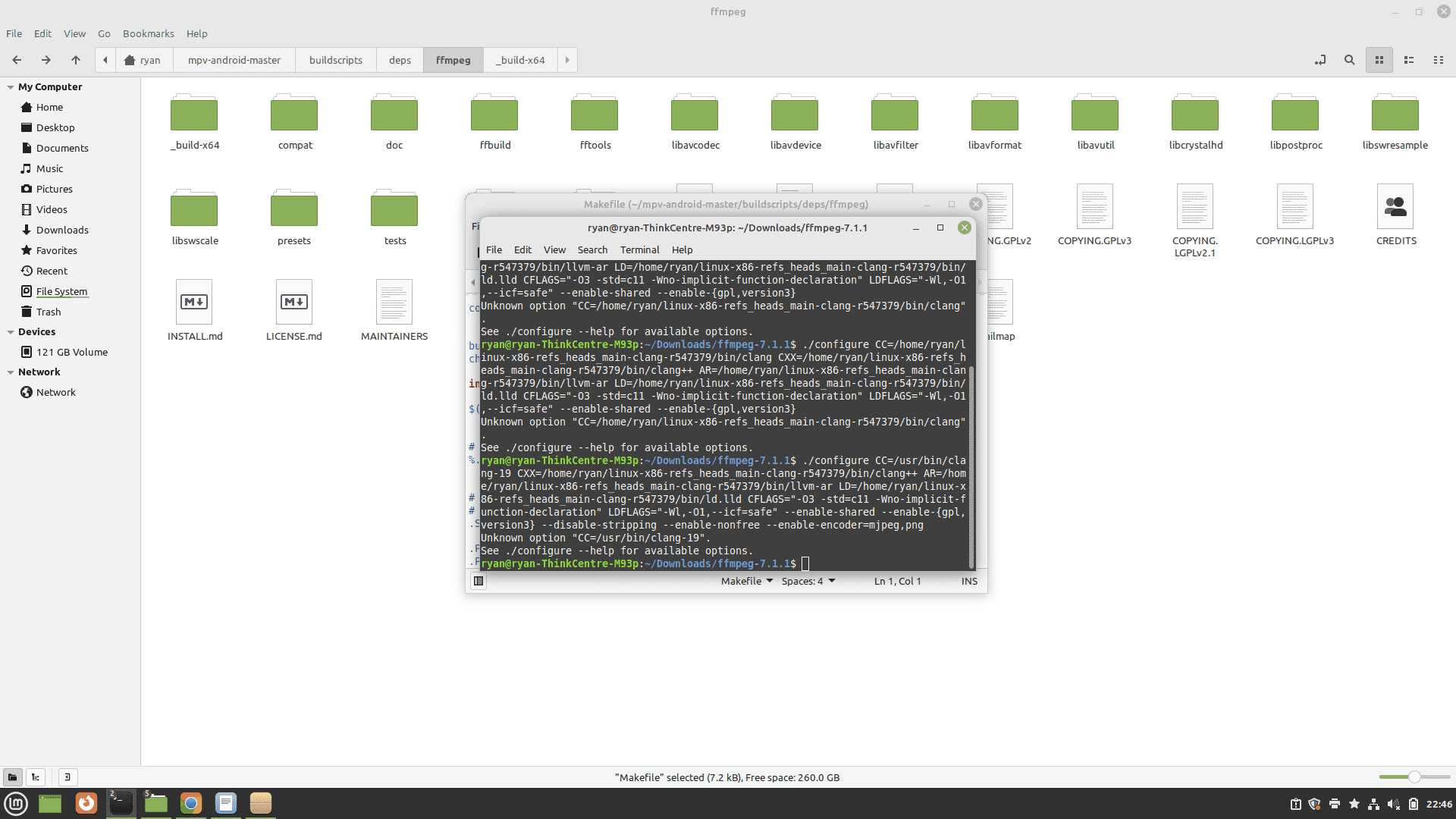Image resolution: width=1456 pixels, height=819 pixels.
Task: Show Places sidebar button in status bar
Action: [12, 777]
